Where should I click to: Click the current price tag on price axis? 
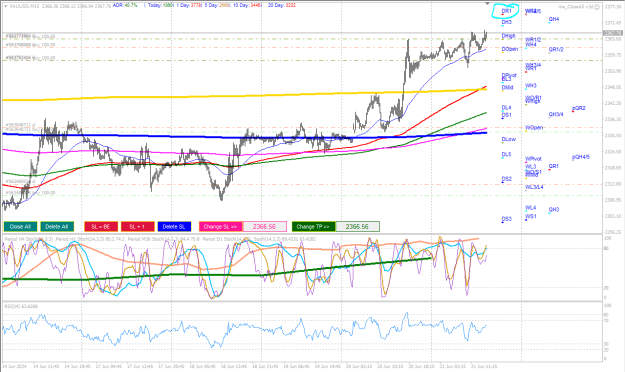(x=613, y=33)
